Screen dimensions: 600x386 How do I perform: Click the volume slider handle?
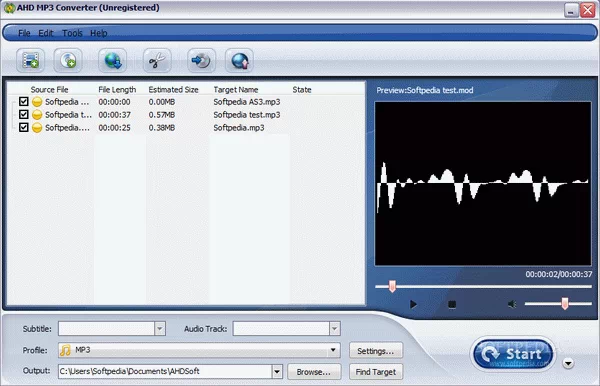click(565, 303)
